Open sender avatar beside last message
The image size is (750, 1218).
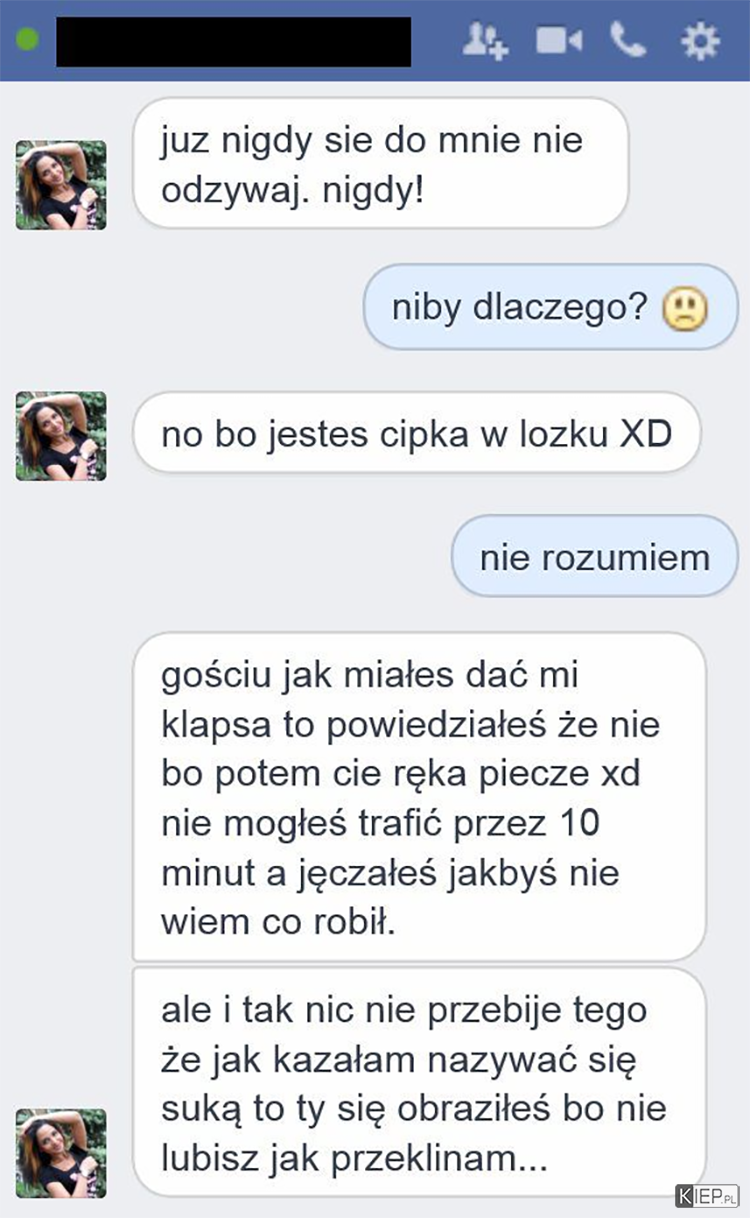pyautogui.click(x=61, y=1153)
